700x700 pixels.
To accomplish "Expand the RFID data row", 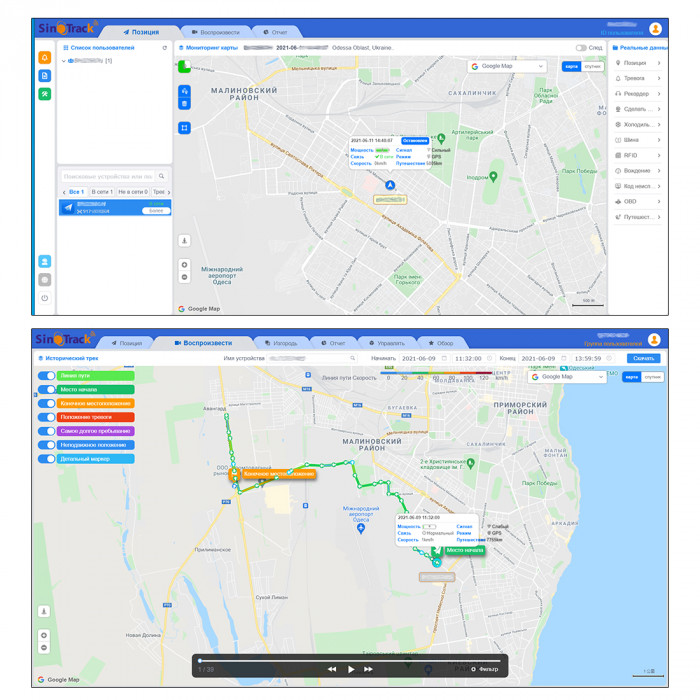I will [x=638, y=155].
